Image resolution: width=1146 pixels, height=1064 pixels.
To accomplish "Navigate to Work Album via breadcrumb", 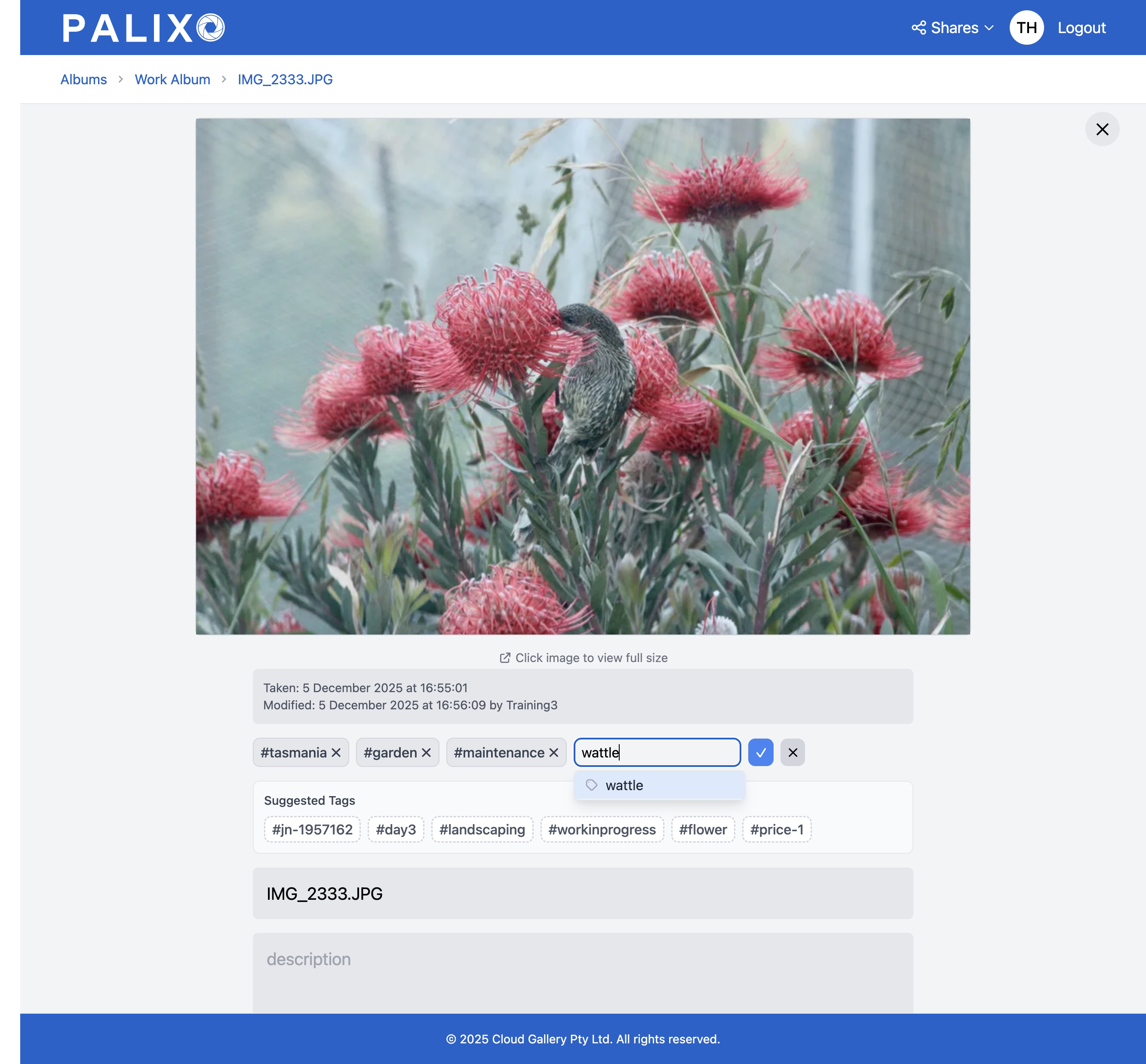I will pos(172,79).
